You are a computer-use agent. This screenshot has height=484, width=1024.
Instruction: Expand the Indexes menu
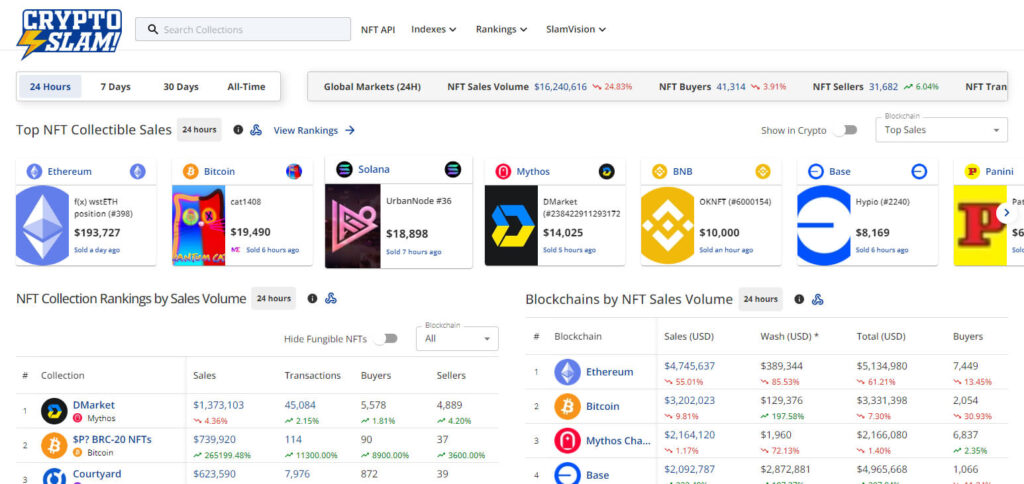pyautogui.click(x=434, y=29)
